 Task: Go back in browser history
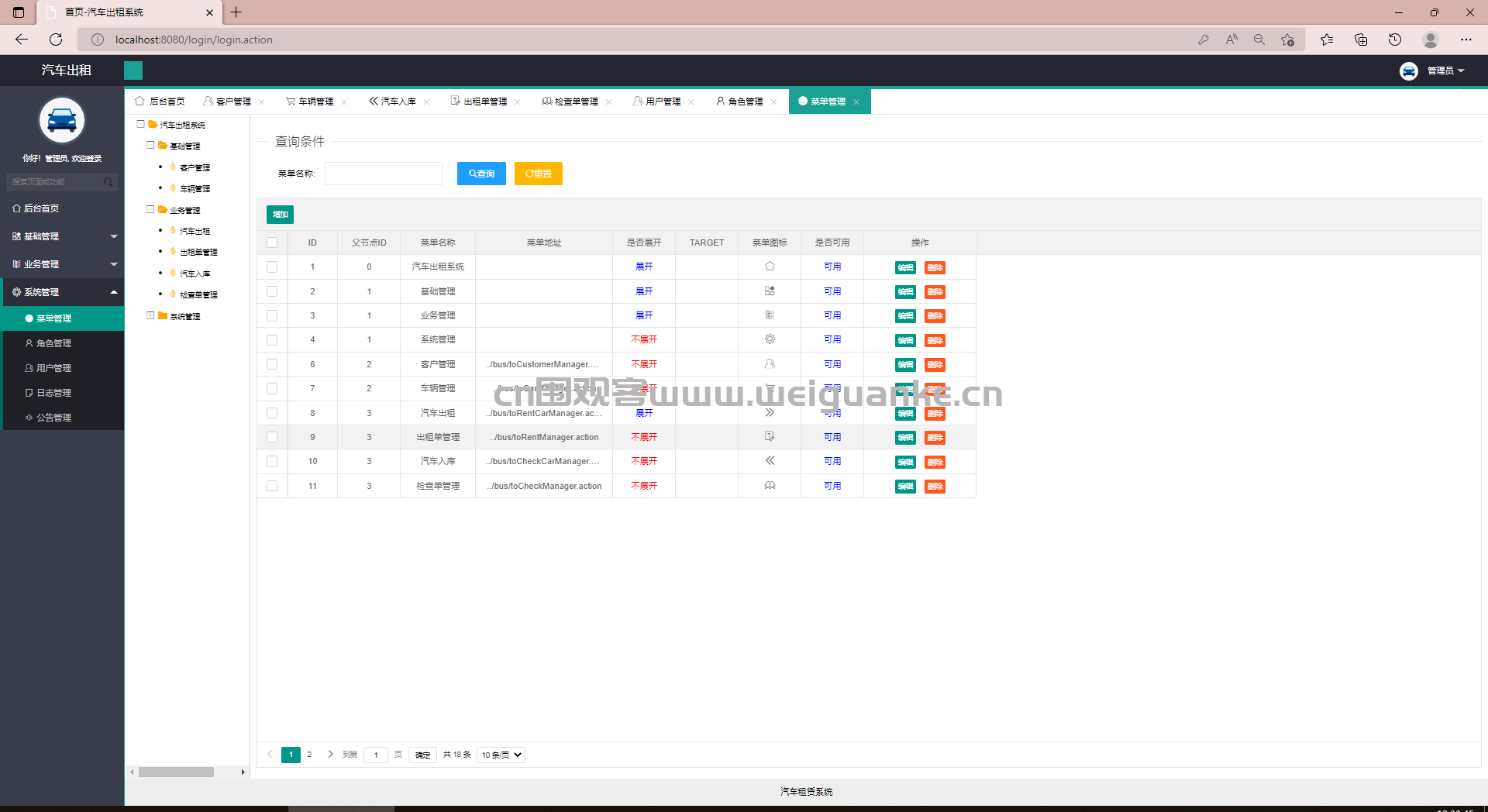click(x=22, y=40)
